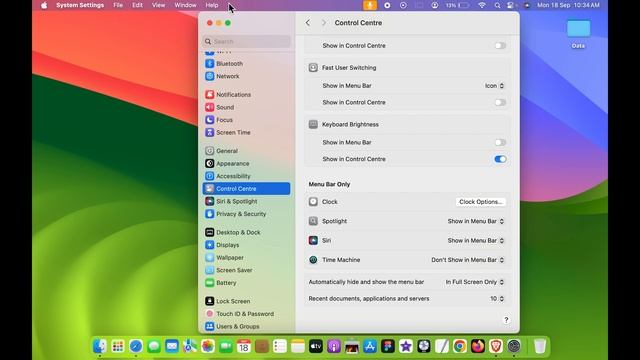Open Trash in the Dock
This screenshot has height=360, width=640.
point(540,346)
